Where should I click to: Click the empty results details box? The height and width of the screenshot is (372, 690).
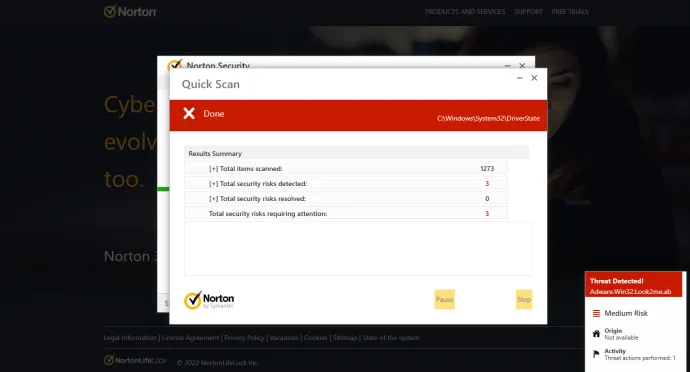358,248
